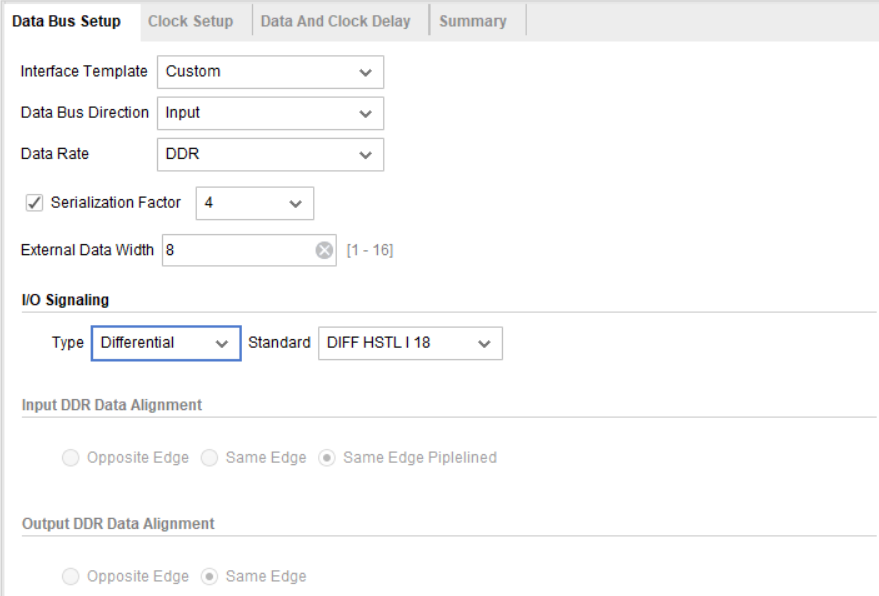
Task: Select Same Edge for Input DDR alignment
Action: pyautogui.click(x=210, y=458)
